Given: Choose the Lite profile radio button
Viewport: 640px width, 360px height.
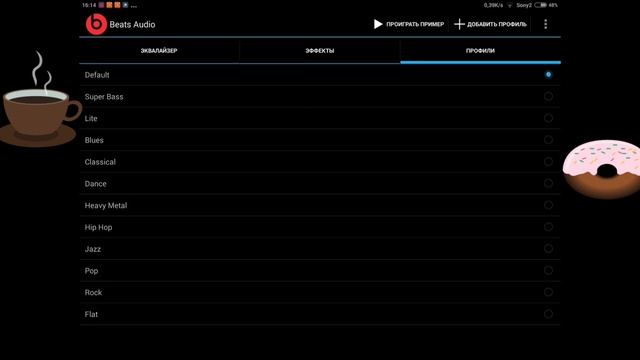Looking at the screenshot, I should [x=548, y=118].
